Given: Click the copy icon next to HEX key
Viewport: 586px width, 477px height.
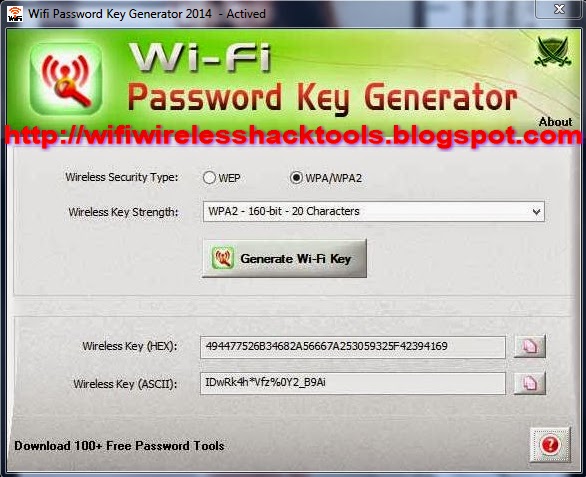Looking at the screenshot, I should point(530,346).
